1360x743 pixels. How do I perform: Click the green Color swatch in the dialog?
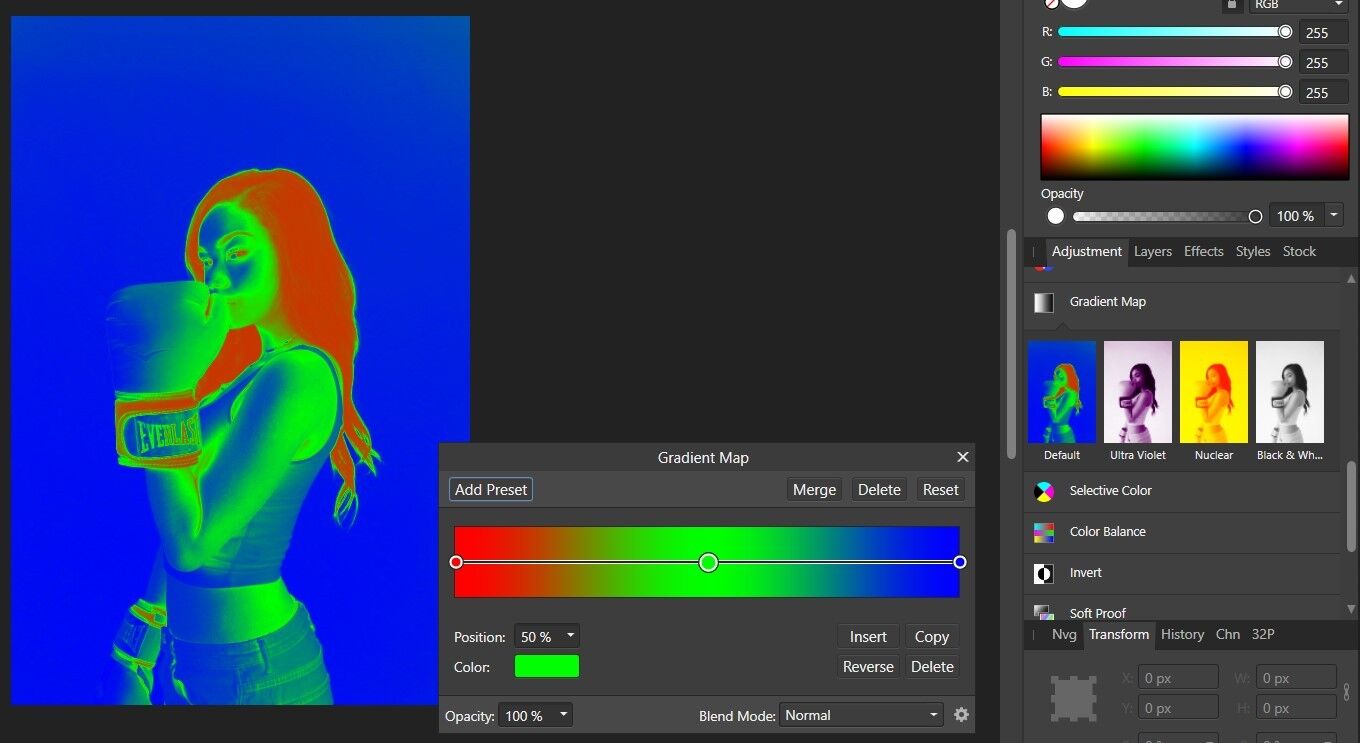[x=546, y=665]
